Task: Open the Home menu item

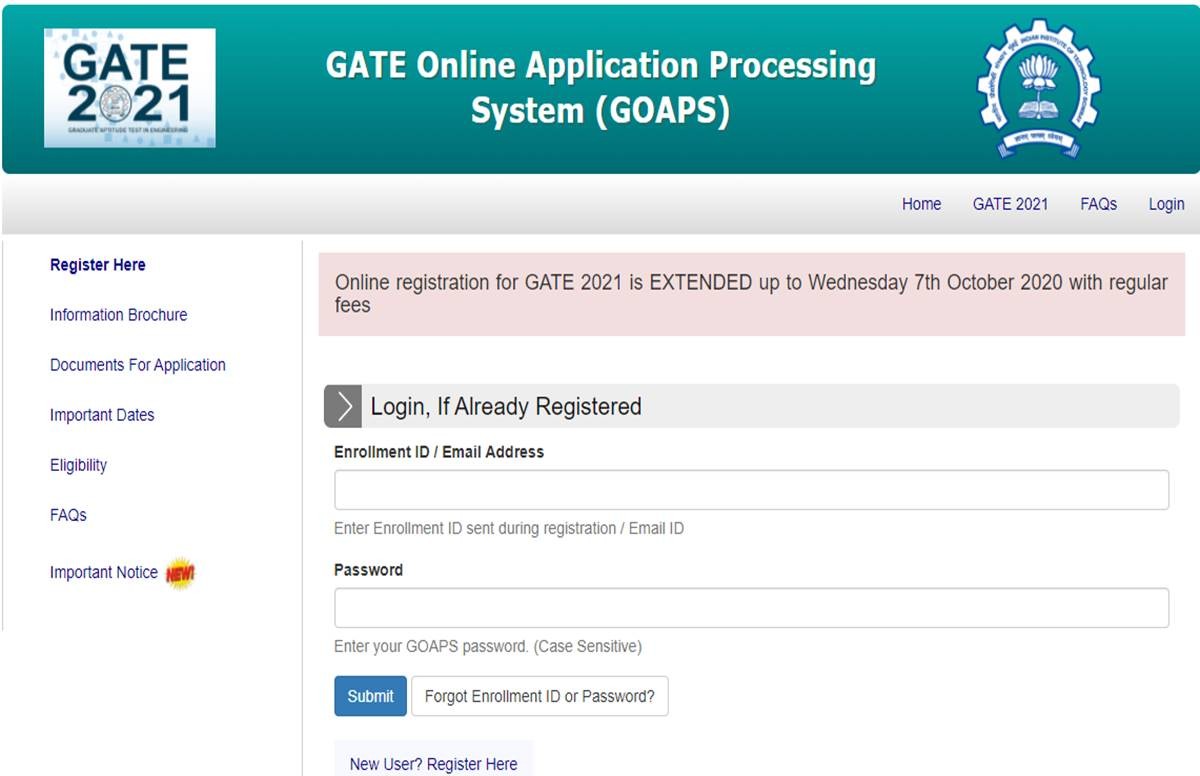Action: point(921,204)
